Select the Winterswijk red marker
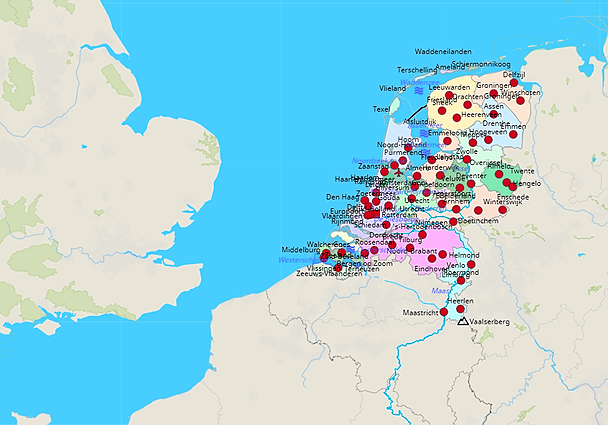 click(503, 210)
